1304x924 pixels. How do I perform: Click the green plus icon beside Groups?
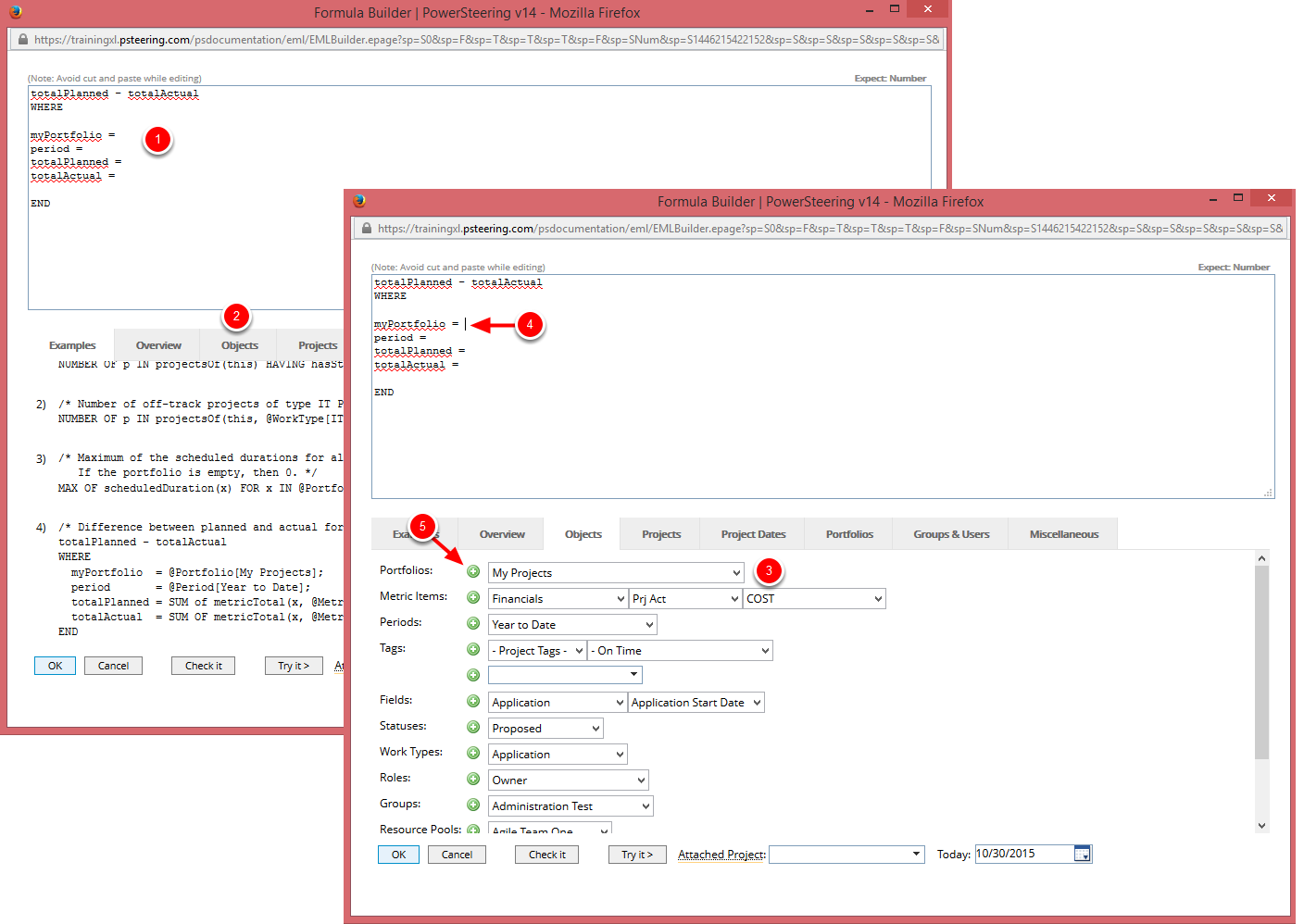(473, 805)
